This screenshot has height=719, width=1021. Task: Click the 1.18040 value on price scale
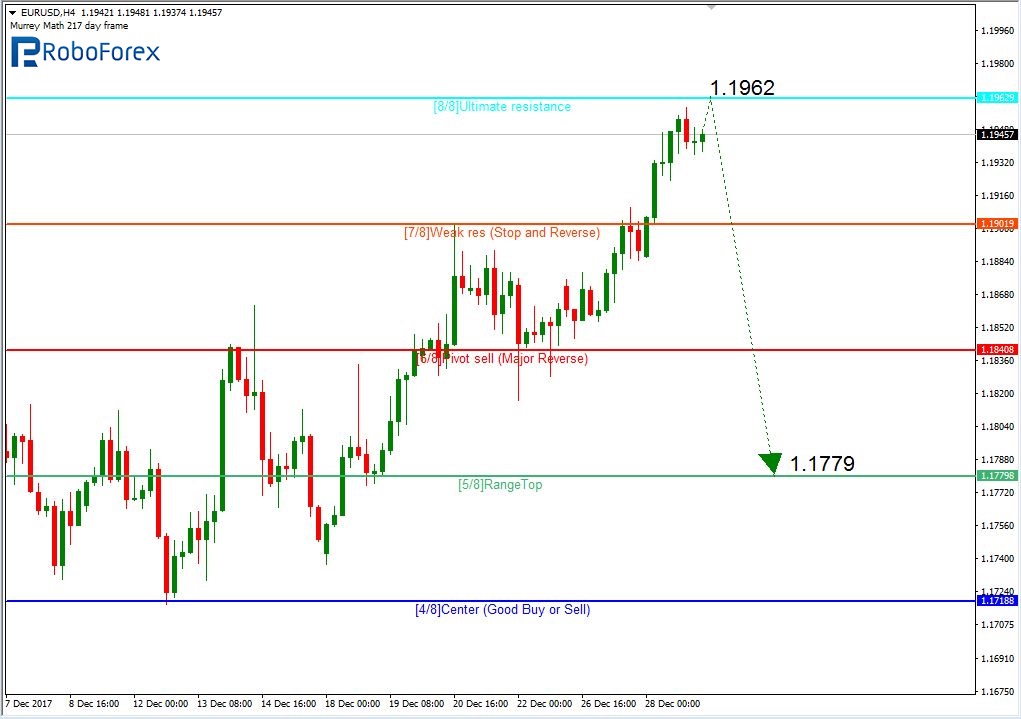click(998, 427)
